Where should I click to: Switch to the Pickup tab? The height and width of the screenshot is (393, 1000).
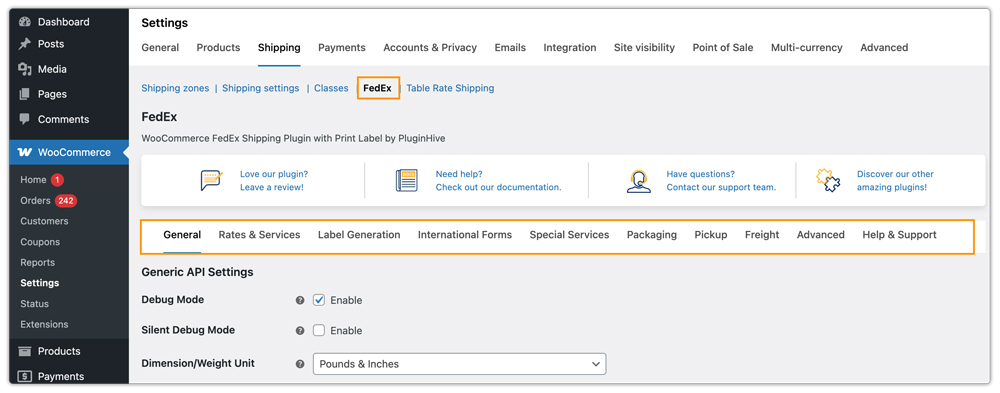coord(711,235)
